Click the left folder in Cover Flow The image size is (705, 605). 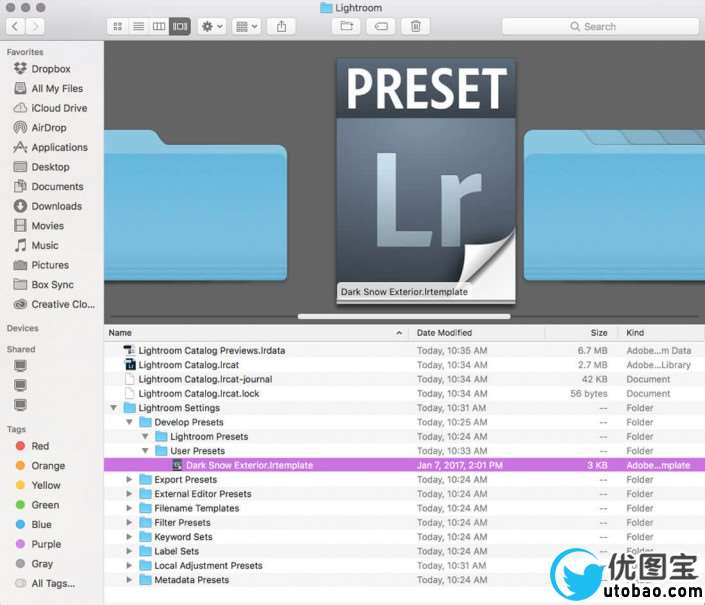[x=196, y=205]
